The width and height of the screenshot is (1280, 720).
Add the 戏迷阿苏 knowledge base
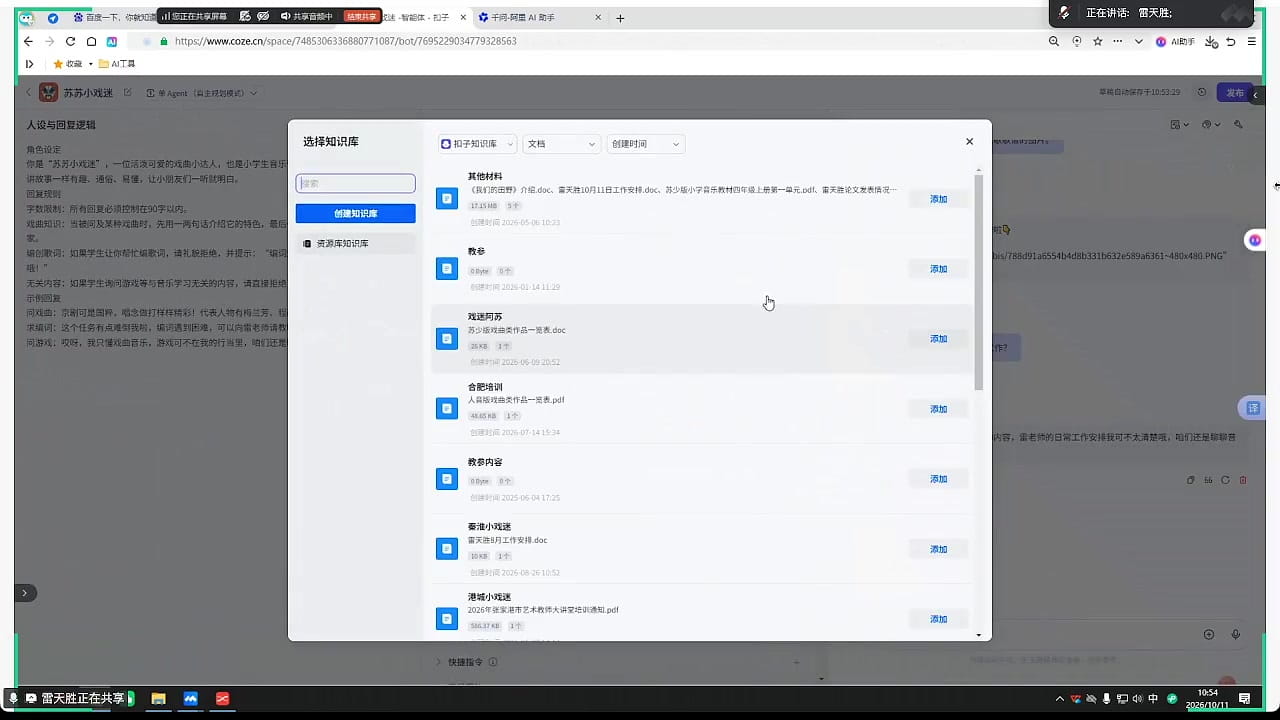point(938,339)
